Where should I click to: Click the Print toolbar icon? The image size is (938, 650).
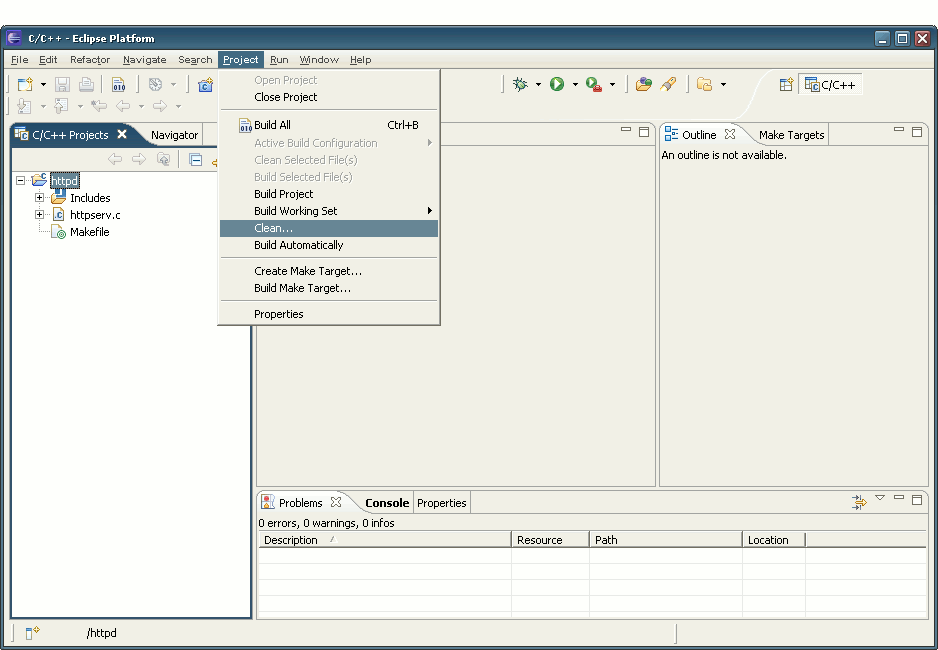pos(86,84)
